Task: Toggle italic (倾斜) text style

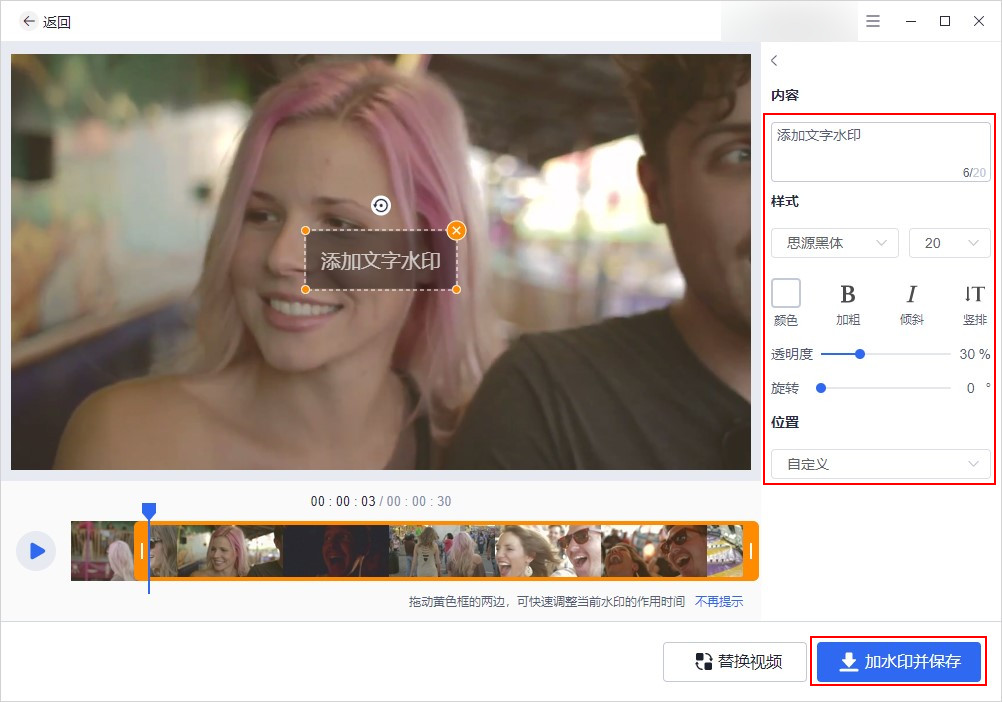Action: (x=911, y=304)
